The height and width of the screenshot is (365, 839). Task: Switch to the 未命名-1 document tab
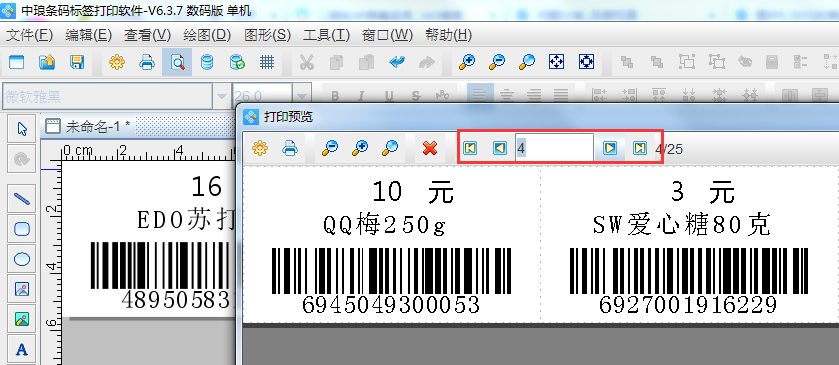tap(89, 127)
